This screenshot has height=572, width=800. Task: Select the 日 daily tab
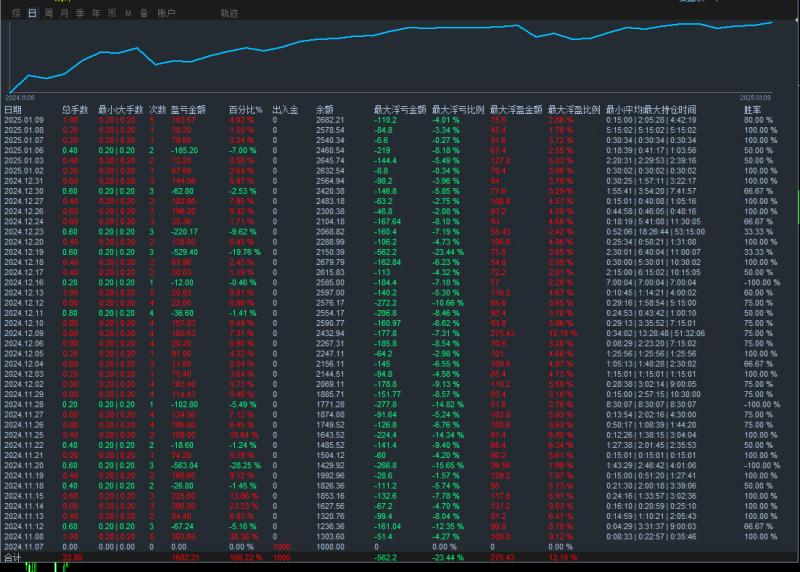(32, 14)
